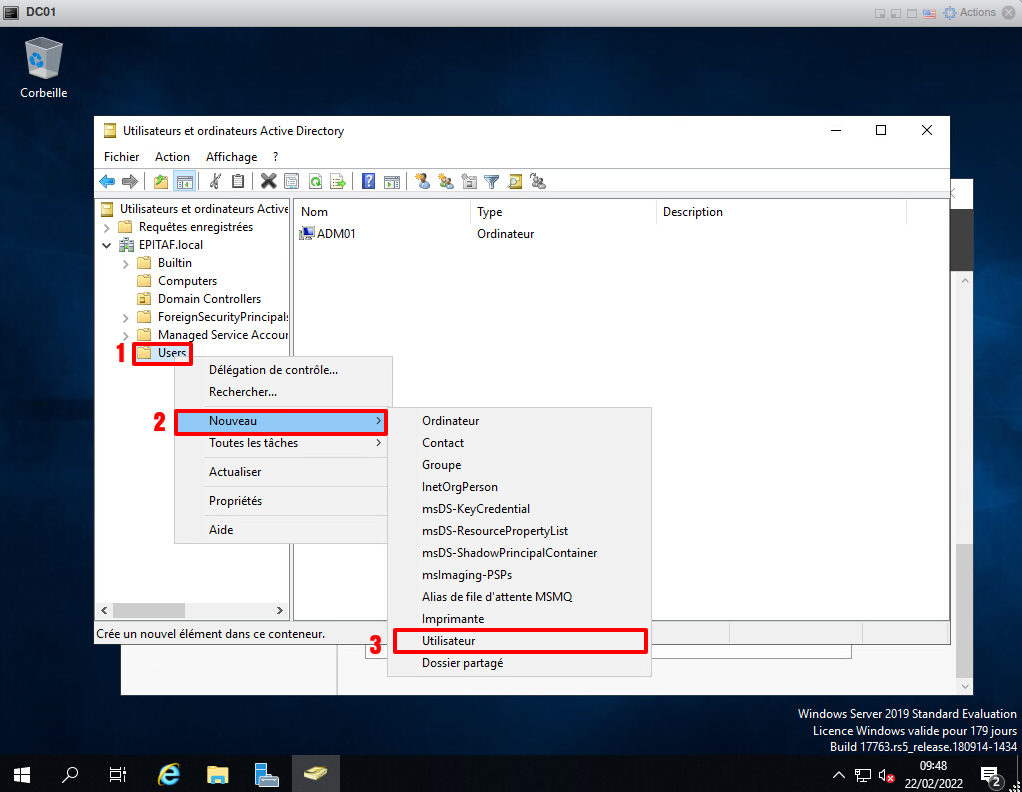Expand the Builtin container in the tree

pos(125,263)
